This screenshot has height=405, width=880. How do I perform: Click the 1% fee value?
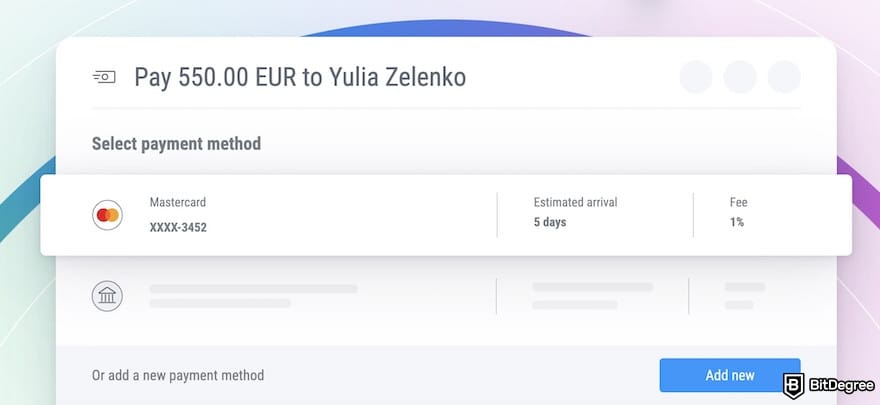[737, 222]
